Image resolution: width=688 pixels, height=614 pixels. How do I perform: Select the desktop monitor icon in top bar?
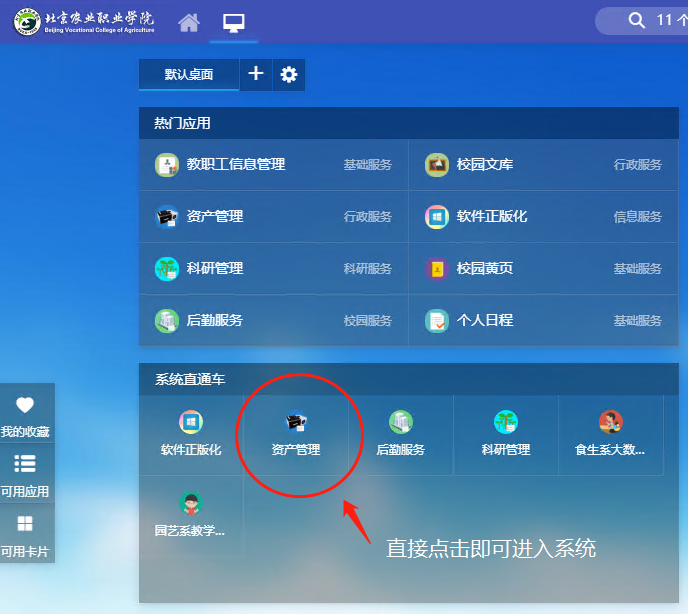pyautogui.click(x=233, y=22)
